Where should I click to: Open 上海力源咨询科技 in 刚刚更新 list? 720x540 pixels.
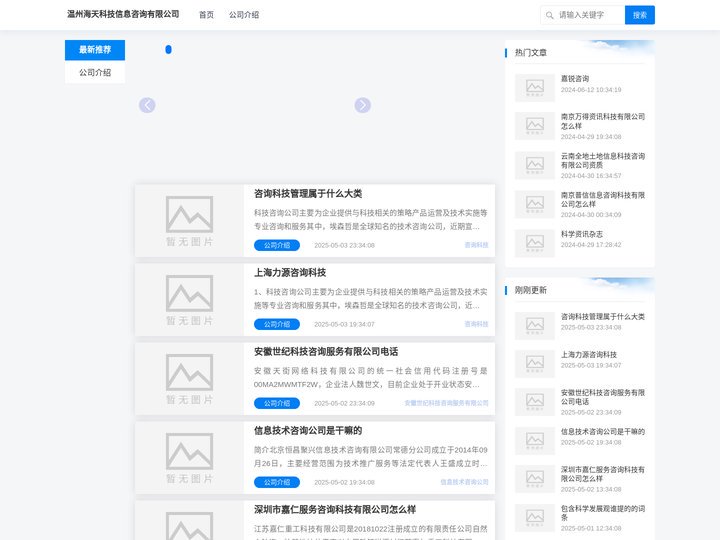(x=589, y=354)
